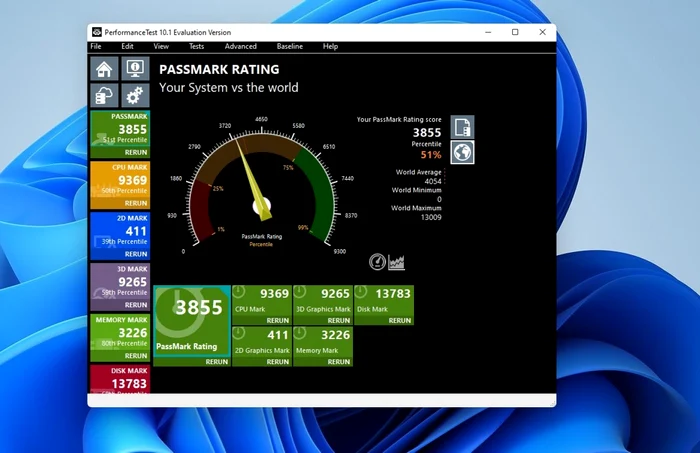Click the Percentile label under gauge

[261, 244]
